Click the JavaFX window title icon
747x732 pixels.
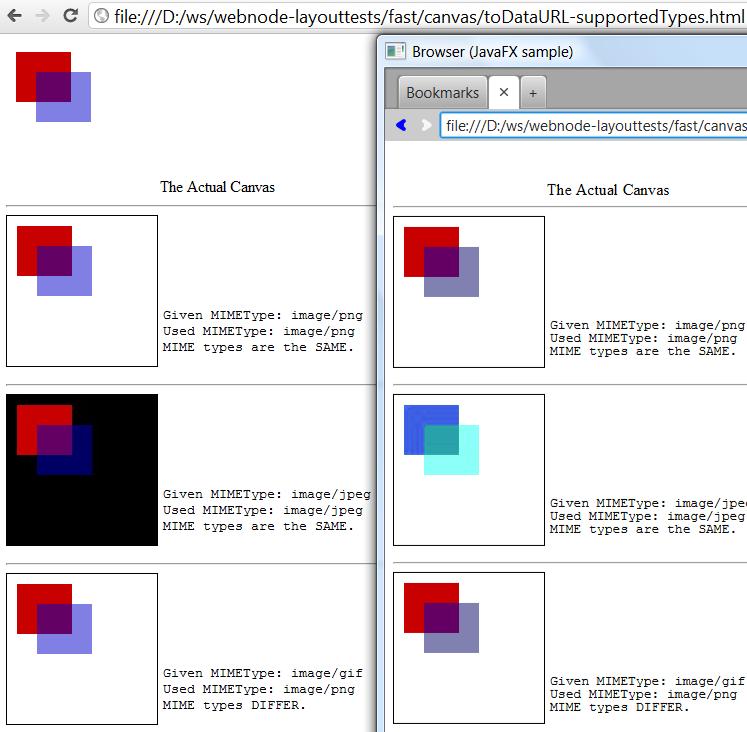pos(396,51)
